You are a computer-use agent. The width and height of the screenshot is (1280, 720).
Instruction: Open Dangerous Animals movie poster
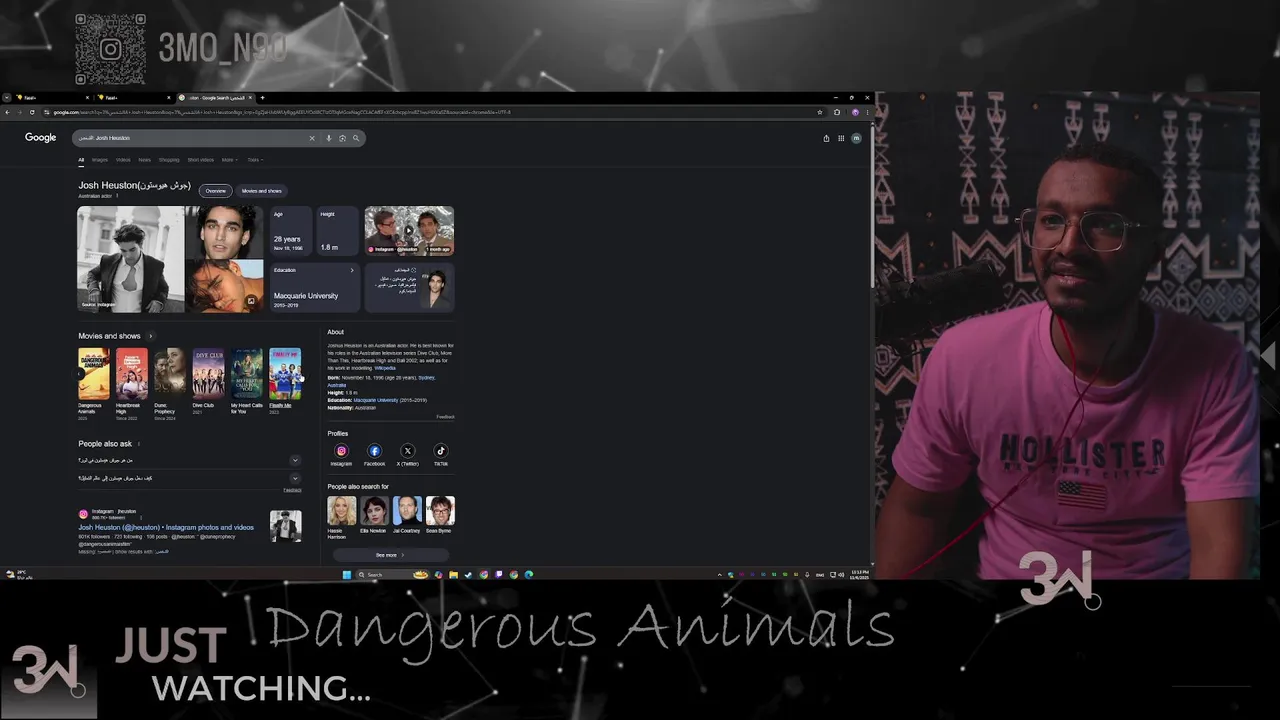tap(94, 373)
